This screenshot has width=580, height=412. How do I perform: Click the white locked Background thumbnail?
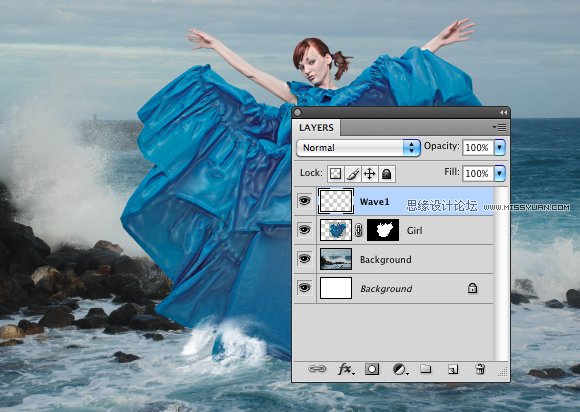point(335,288)
